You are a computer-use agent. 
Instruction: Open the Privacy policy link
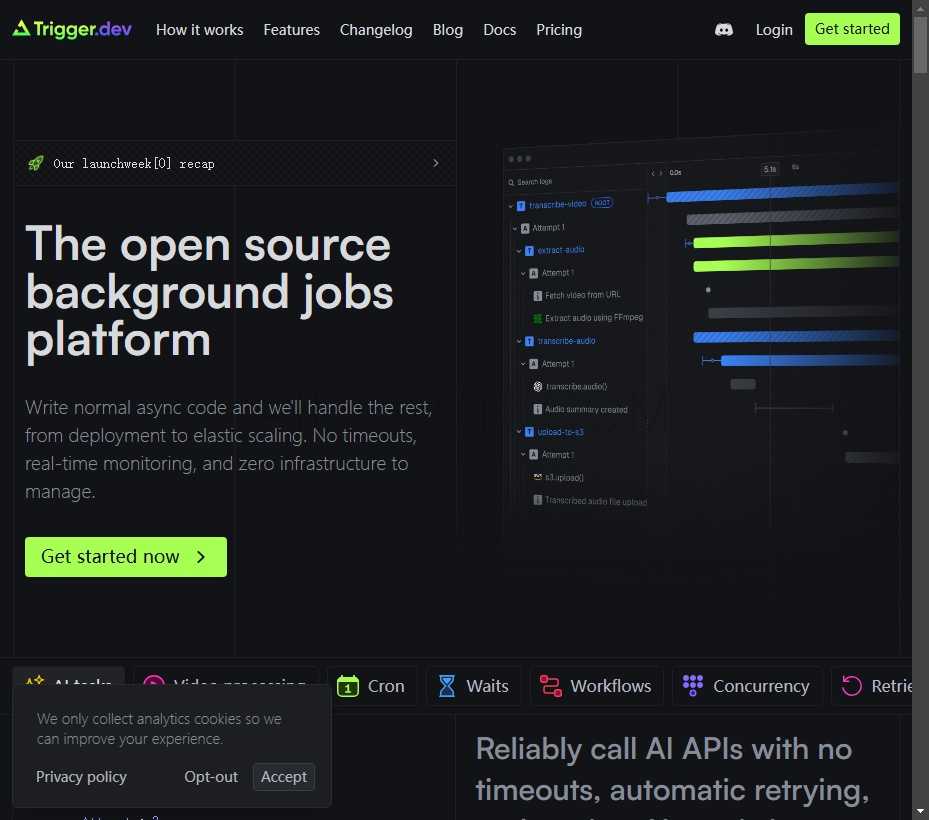tap(81, 777)
